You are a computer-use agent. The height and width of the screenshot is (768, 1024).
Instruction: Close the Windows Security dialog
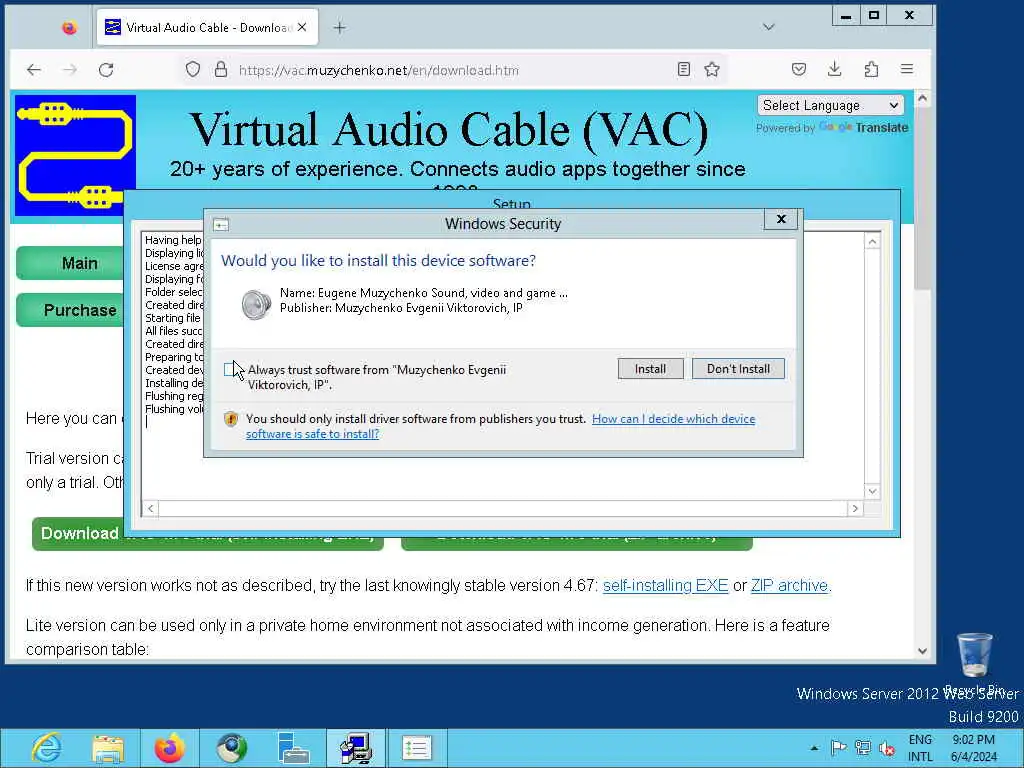(x=781, y=219)
